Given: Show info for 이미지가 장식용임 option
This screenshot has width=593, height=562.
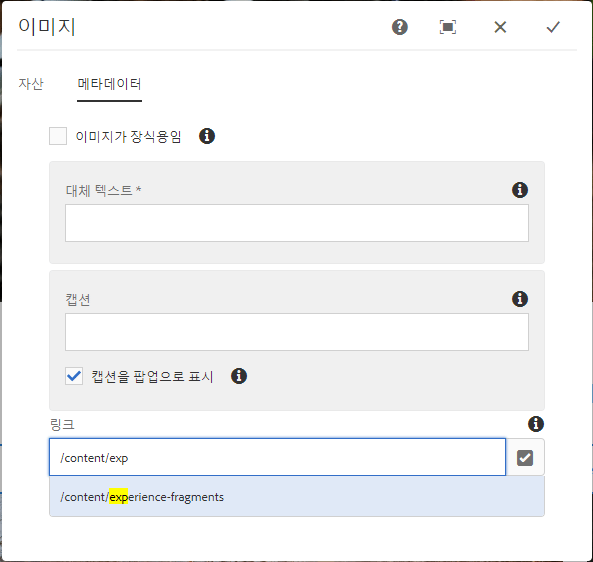Looking at the screenshot, I should pos(207,136).
